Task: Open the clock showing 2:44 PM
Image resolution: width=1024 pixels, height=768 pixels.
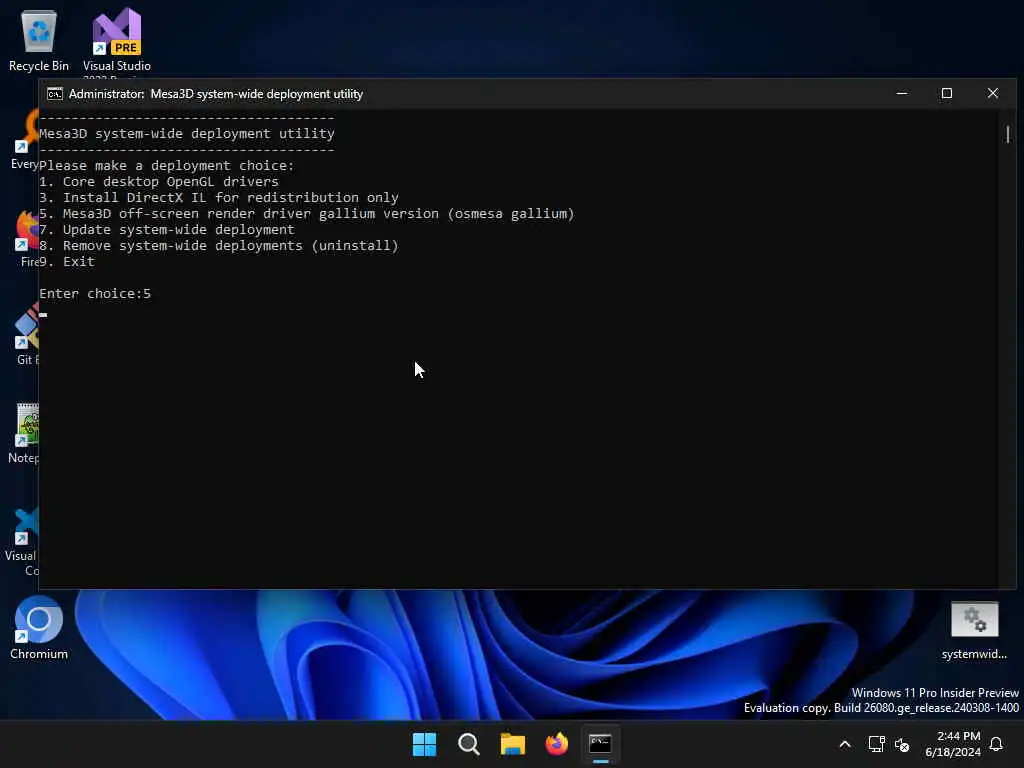Action: click(x=953, y=744)
